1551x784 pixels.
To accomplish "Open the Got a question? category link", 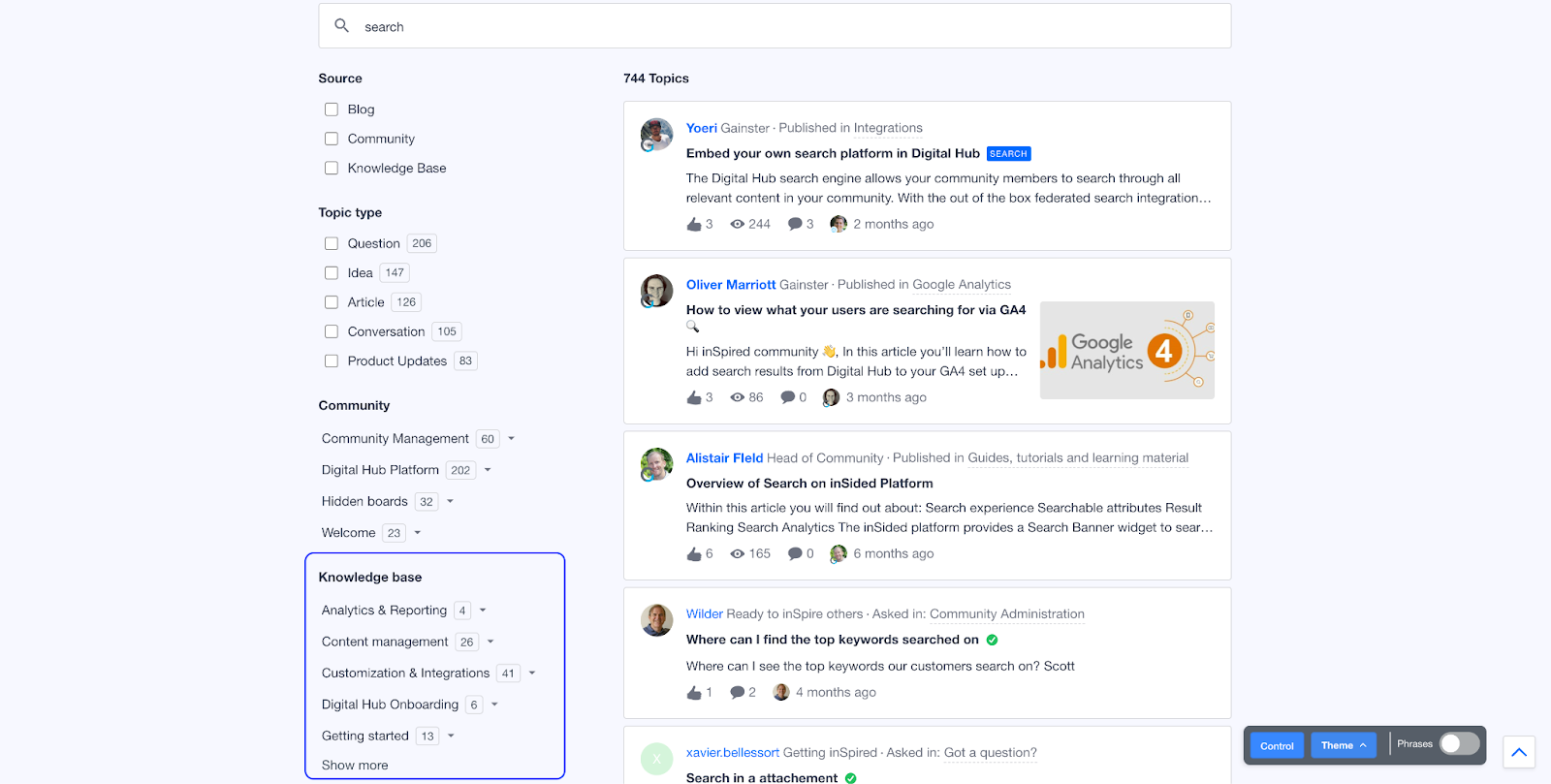I will click(991, 753).
